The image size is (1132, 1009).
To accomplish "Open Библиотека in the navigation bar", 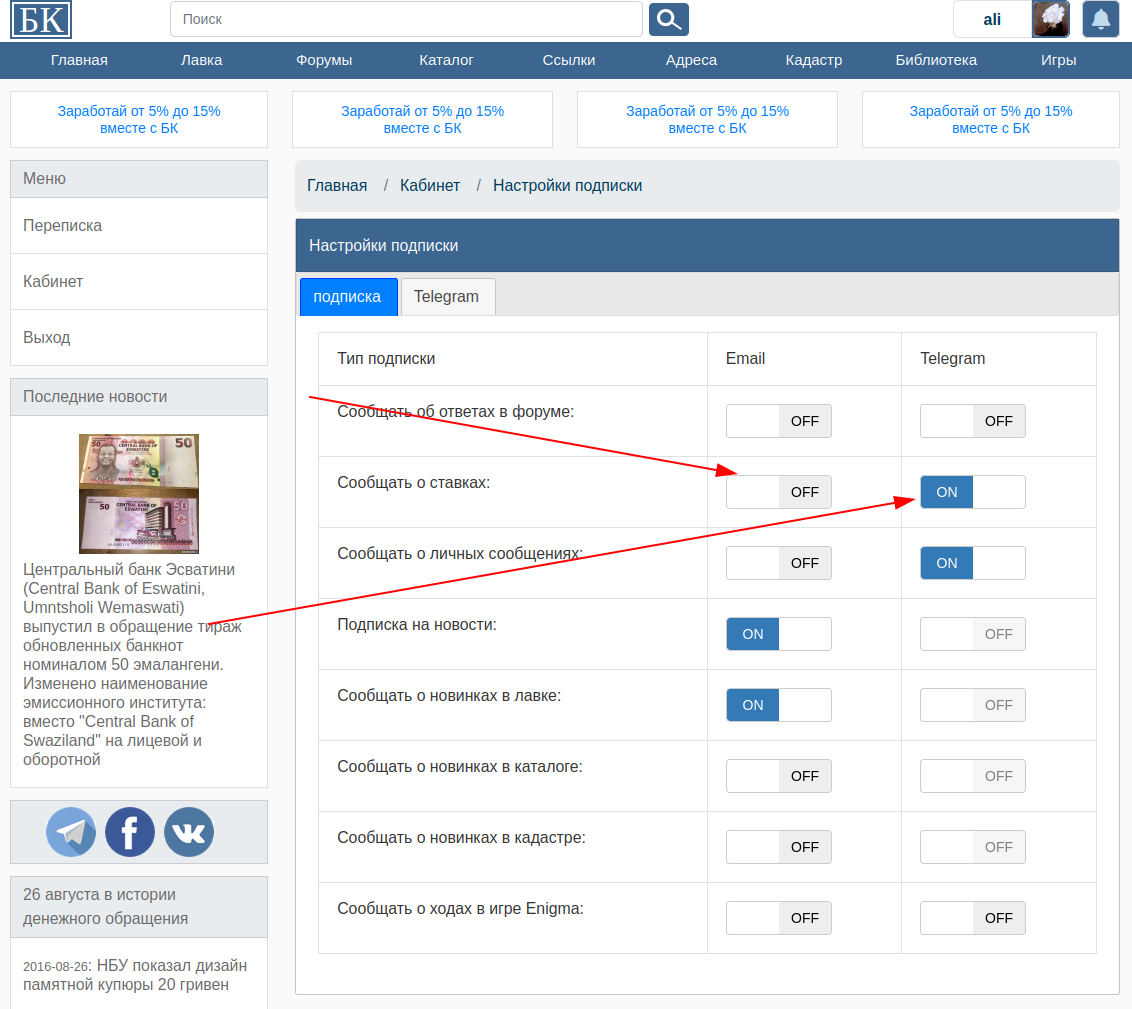I will tap(936, 60).
